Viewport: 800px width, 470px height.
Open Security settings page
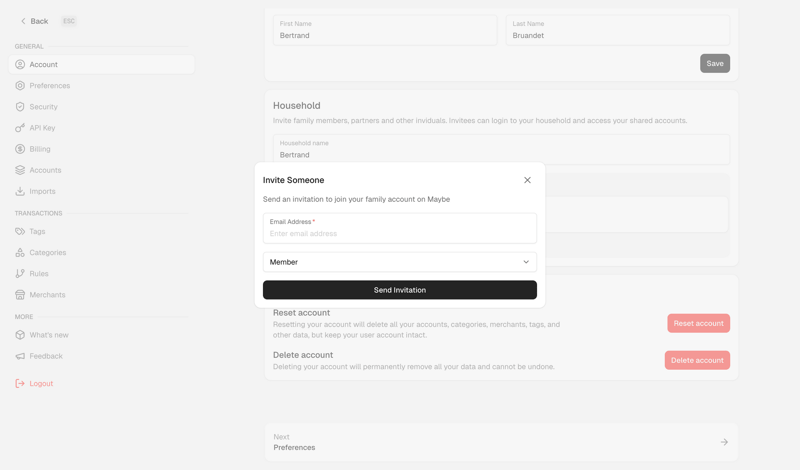pos(102,107)
